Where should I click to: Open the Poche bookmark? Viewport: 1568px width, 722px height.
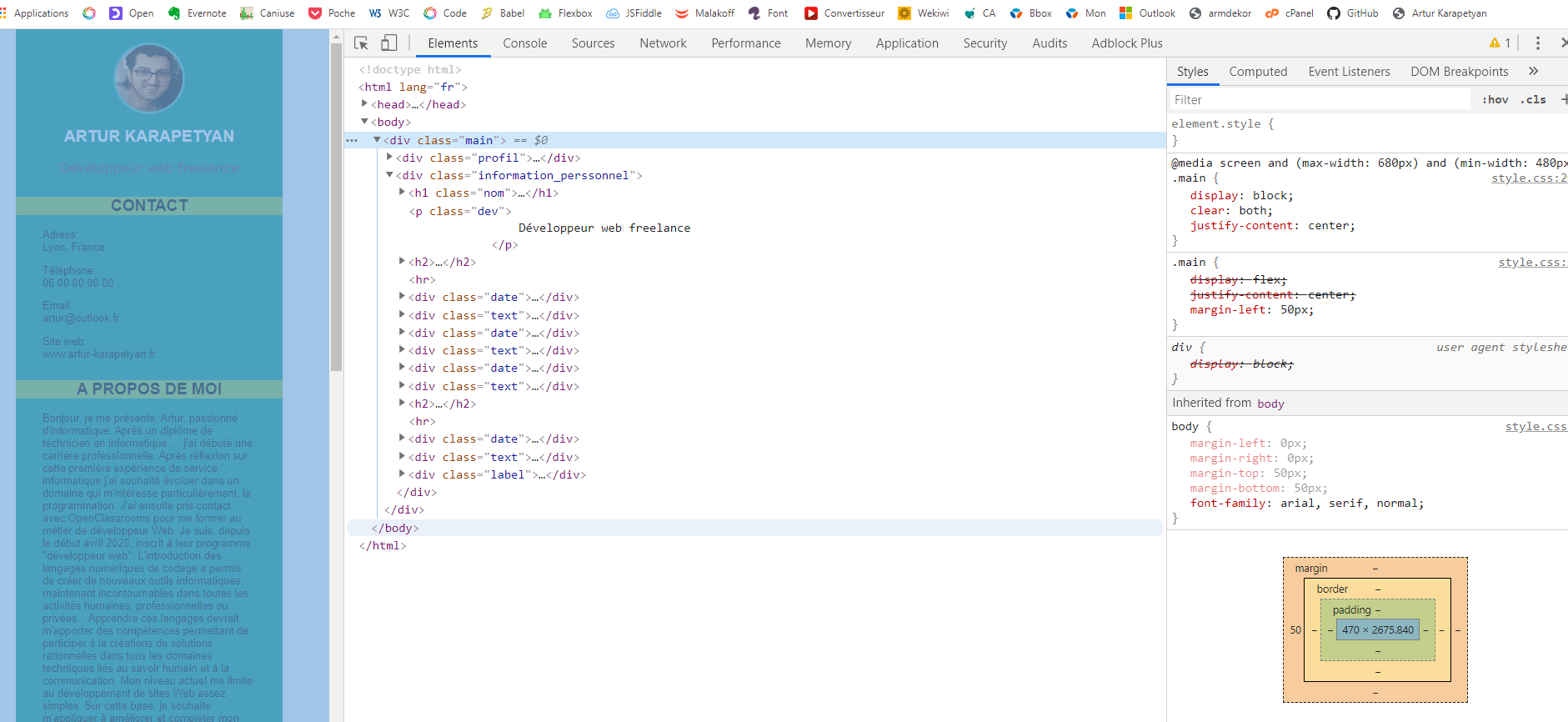pos(332,13)
